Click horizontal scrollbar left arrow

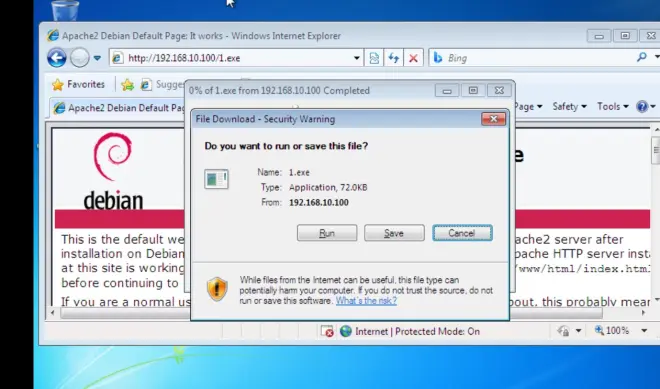[x=53, y=313]
